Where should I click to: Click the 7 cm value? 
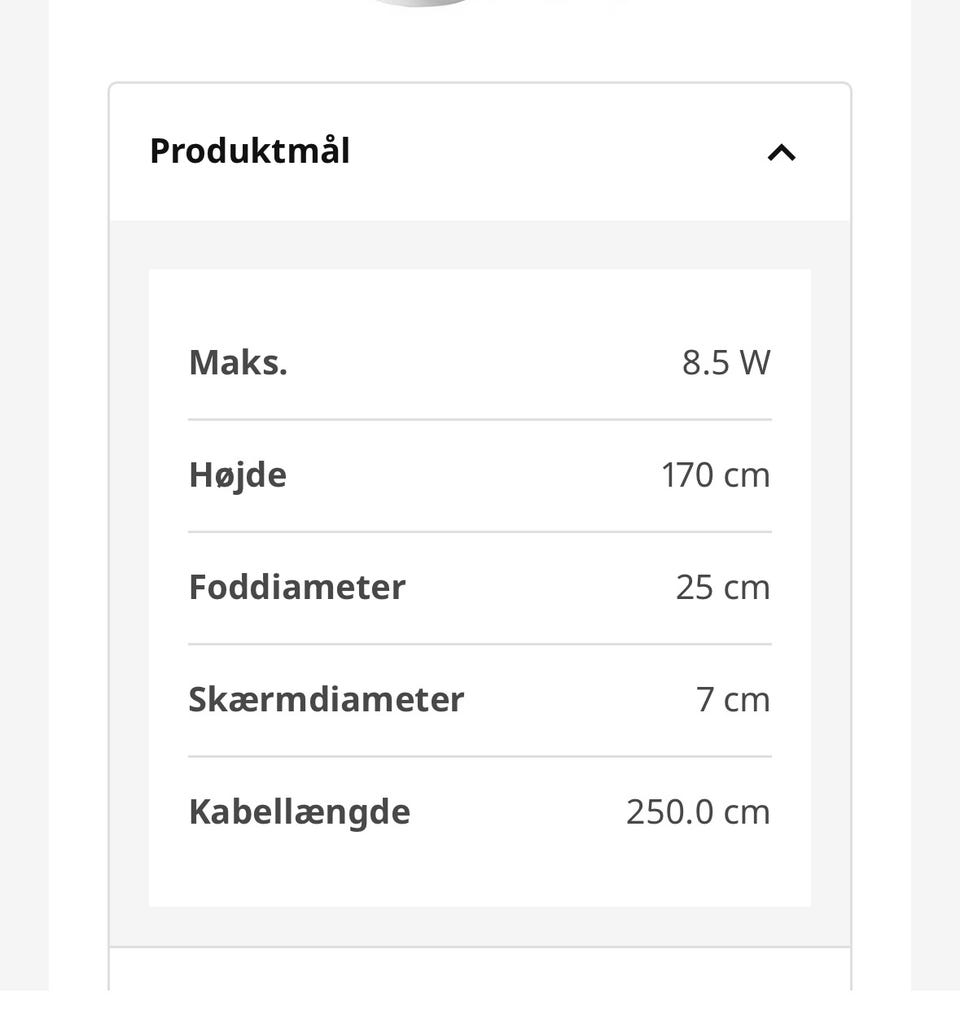click(733, 700)
